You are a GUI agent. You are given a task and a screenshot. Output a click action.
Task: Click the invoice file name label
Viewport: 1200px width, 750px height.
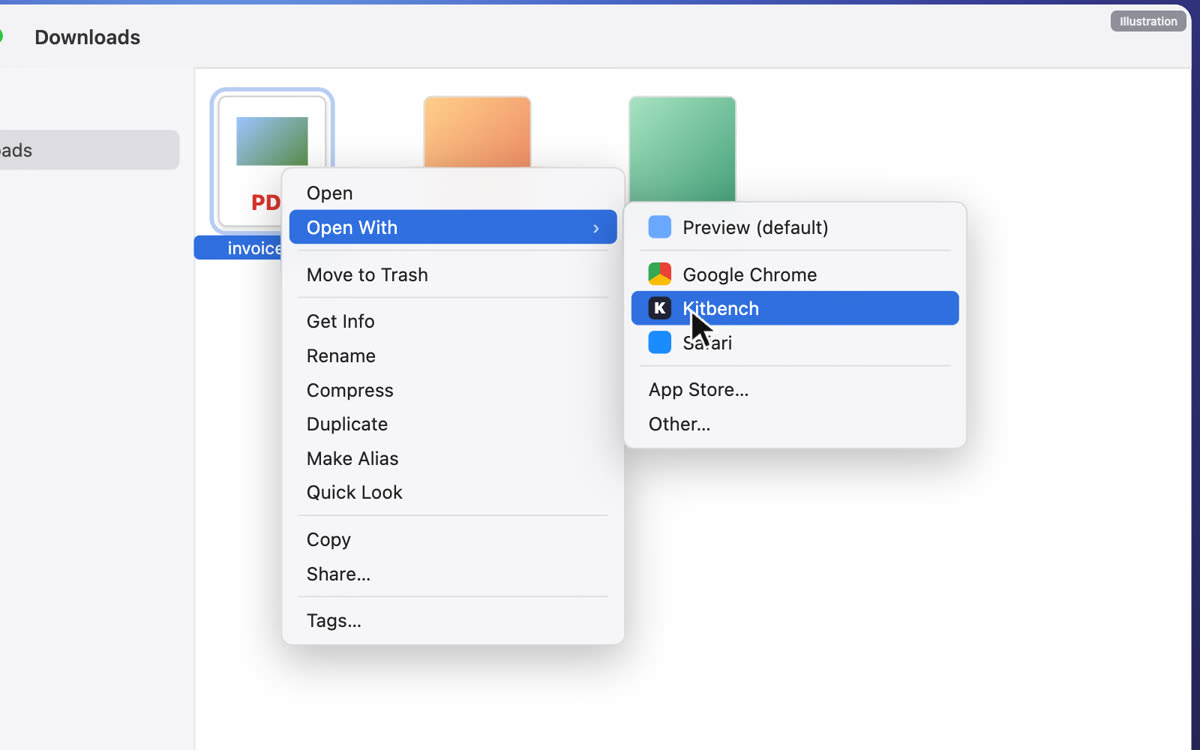[240, 248]
